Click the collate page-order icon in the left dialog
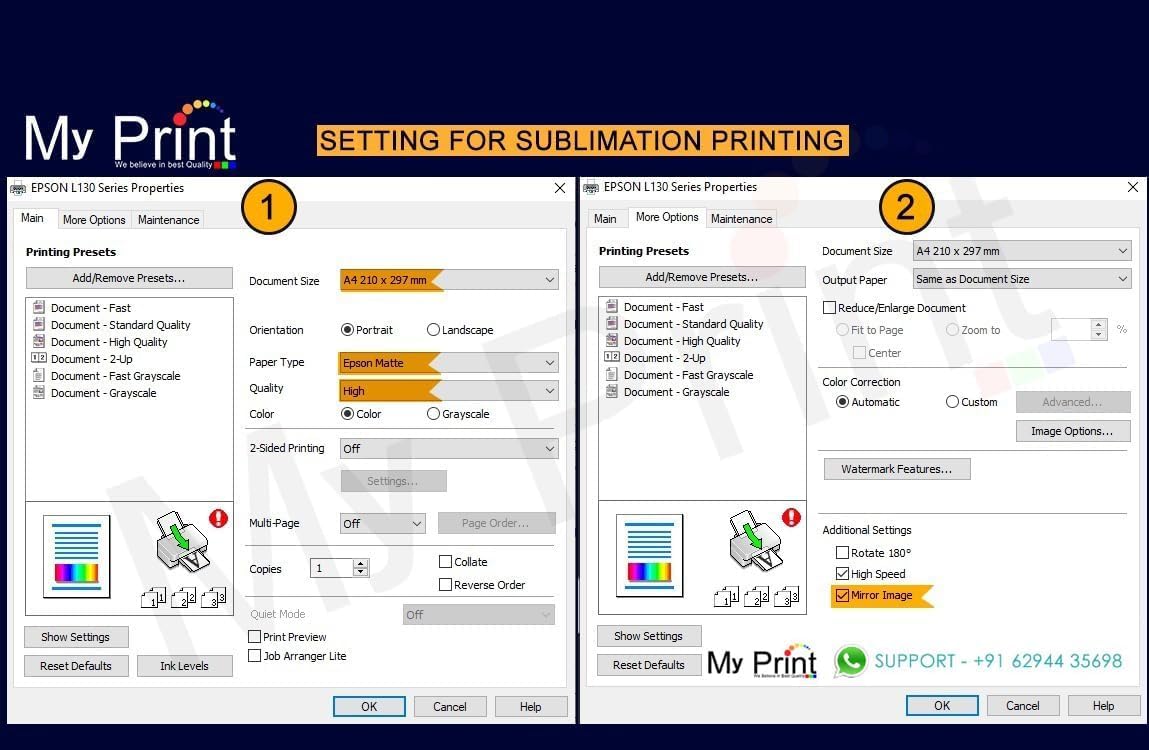Image resolution: width=1149 pixels, height=750 pixels. 183,598
